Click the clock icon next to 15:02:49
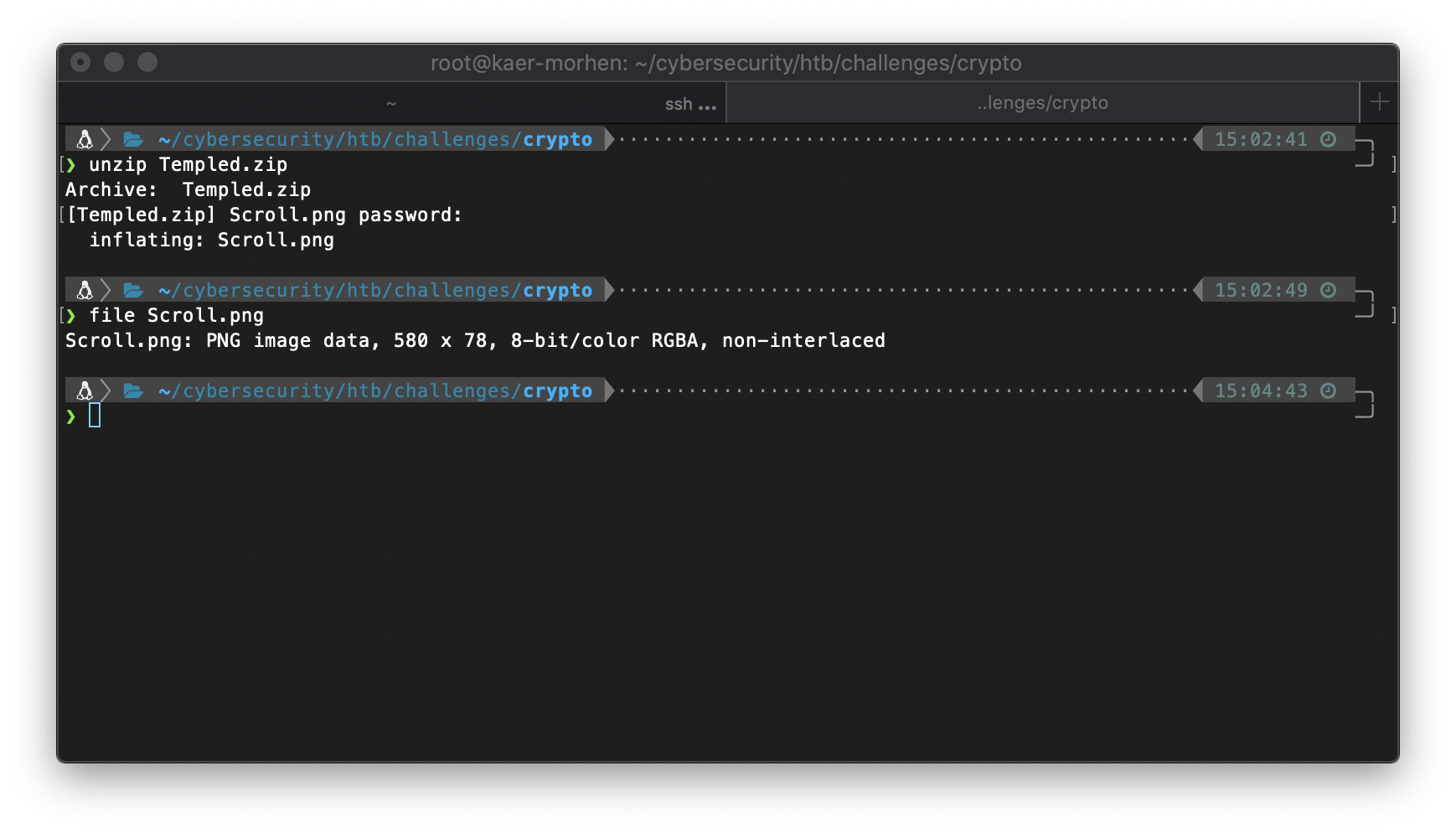Viewport: 1456px width, 833px height. coord(1329,290)
